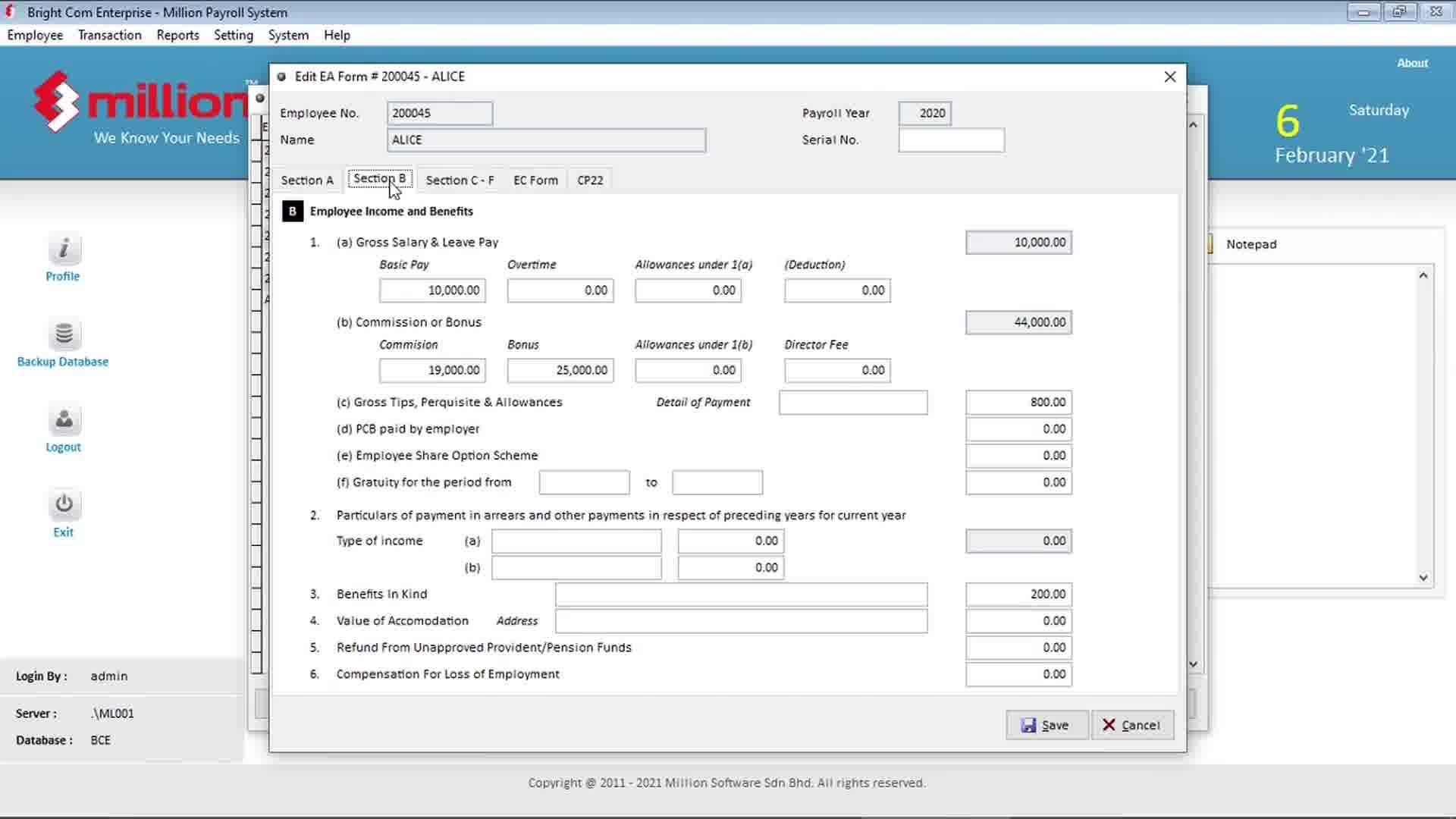Click the Exit label
Viewport: 1456px width, 819px height.
click(63, 532)
